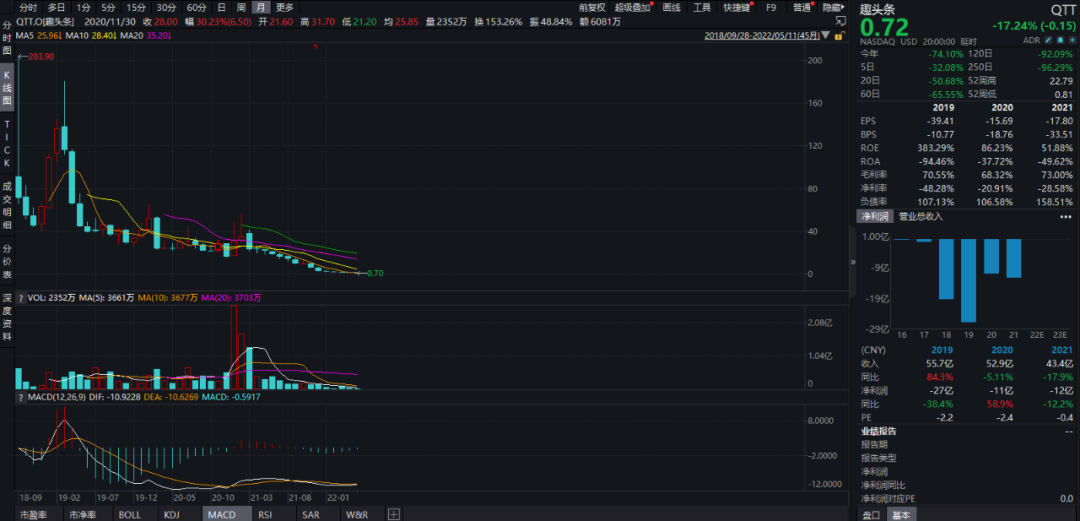Click the F9 button

point(771,8)
